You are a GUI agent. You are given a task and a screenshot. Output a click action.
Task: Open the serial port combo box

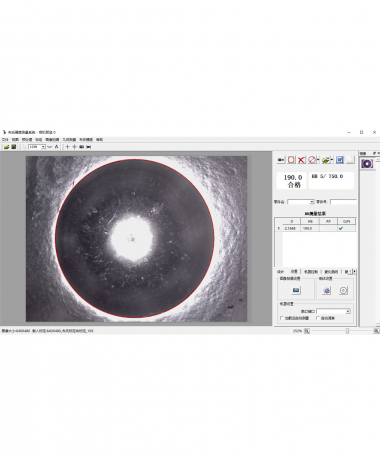(x=333, y=311)
